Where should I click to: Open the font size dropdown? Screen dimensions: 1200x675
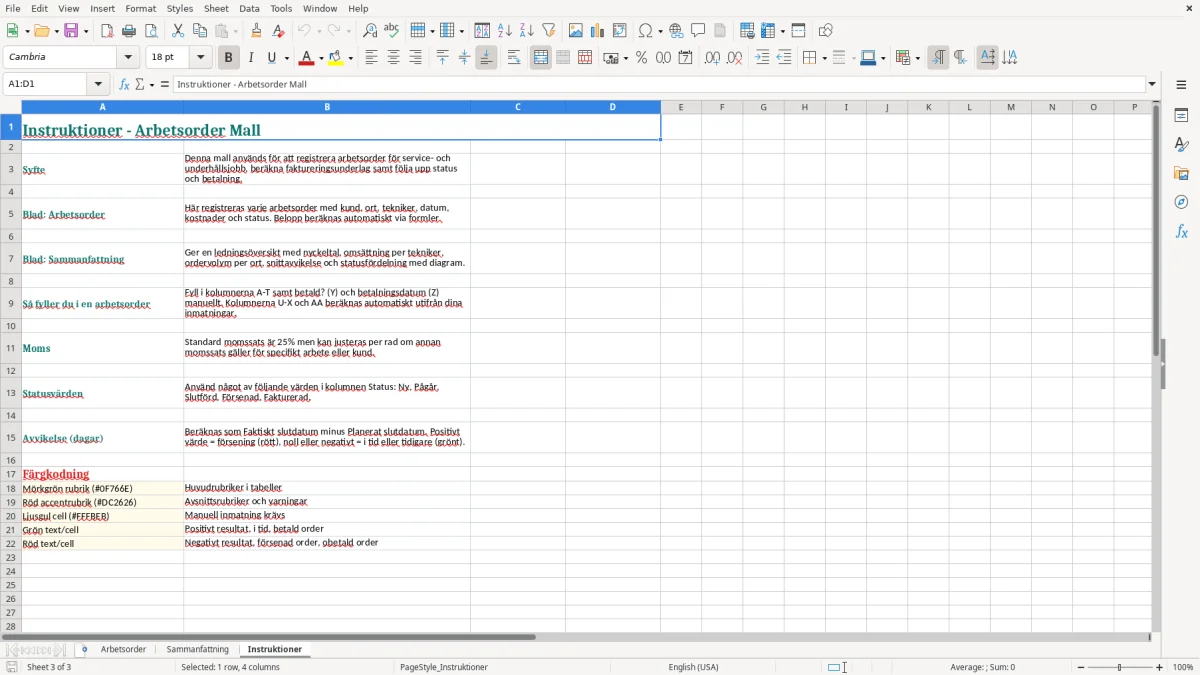click(201, 58)
